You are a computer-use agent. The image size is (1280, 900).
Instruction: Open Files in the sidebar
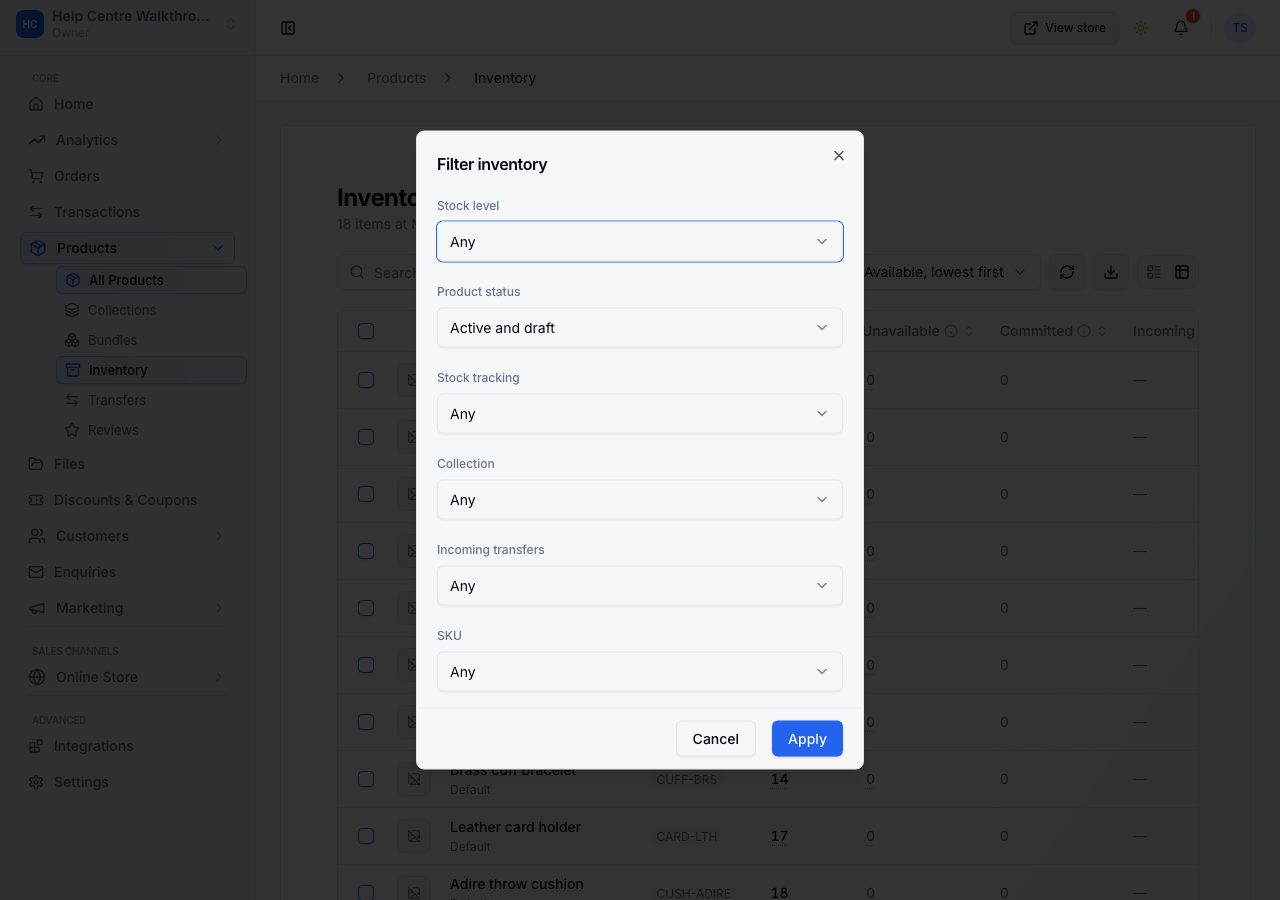click(x=128, y=464)
